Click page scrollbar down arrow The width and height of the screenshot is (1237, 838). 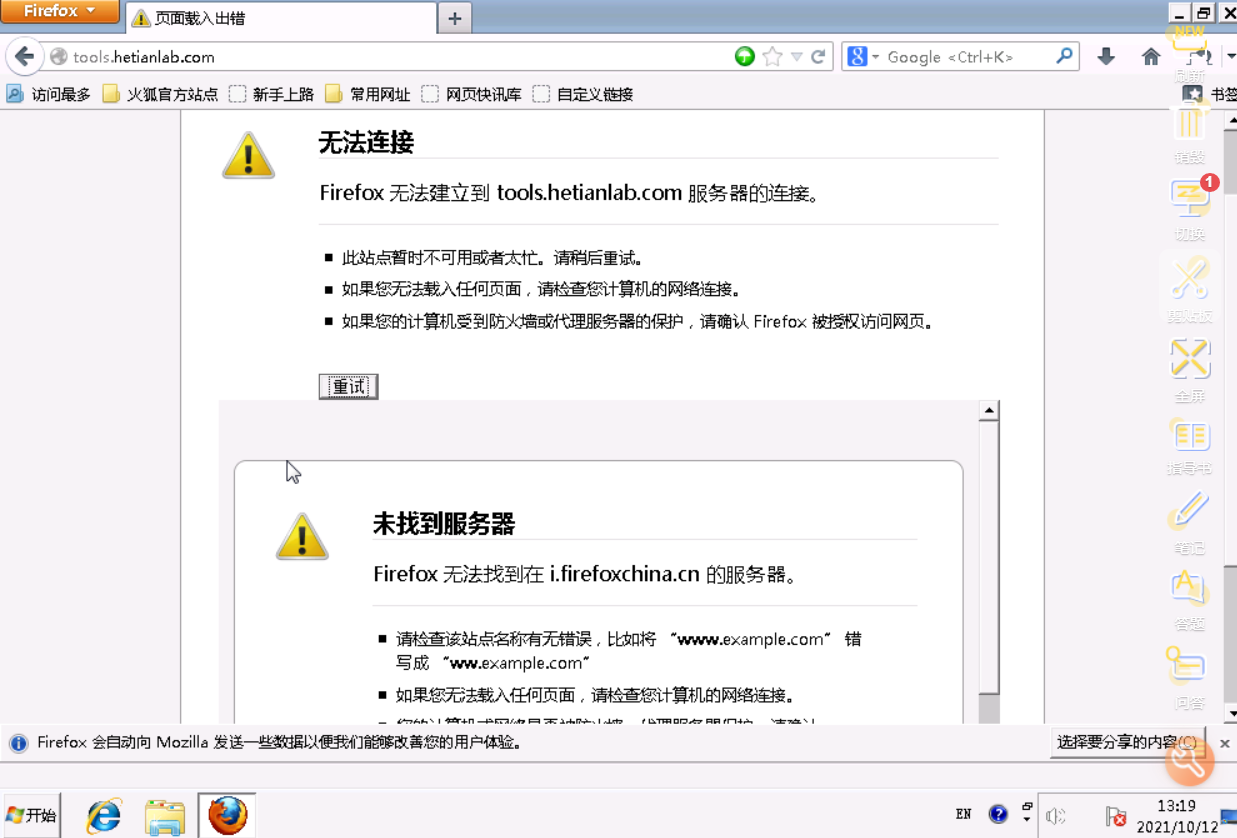point(1231,713)
